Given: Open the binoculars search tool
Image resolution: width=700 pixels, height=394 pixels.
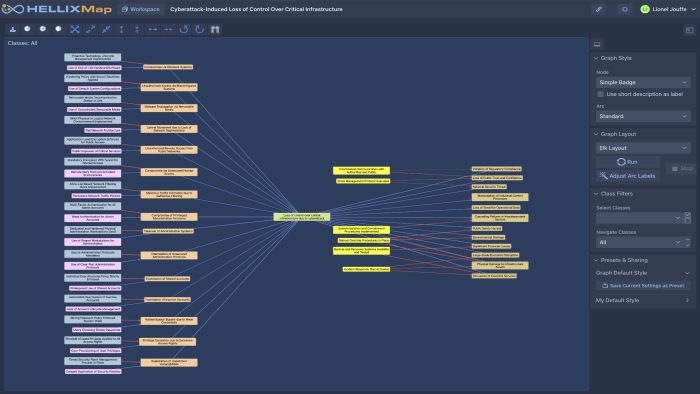Looking at the screenshot, I should coord(215,29).
